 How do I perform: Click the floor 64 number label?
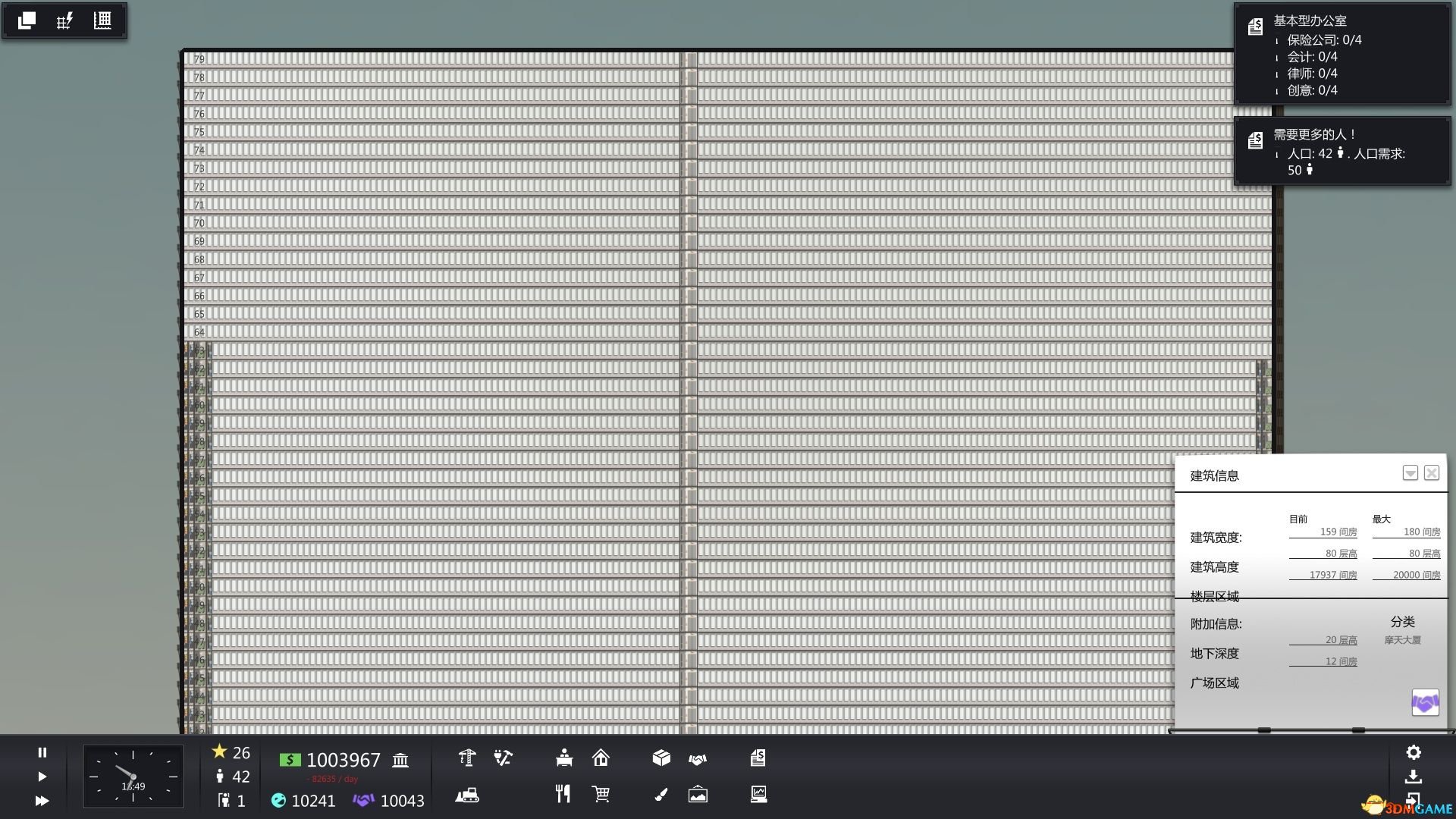(x=199, y=332)
